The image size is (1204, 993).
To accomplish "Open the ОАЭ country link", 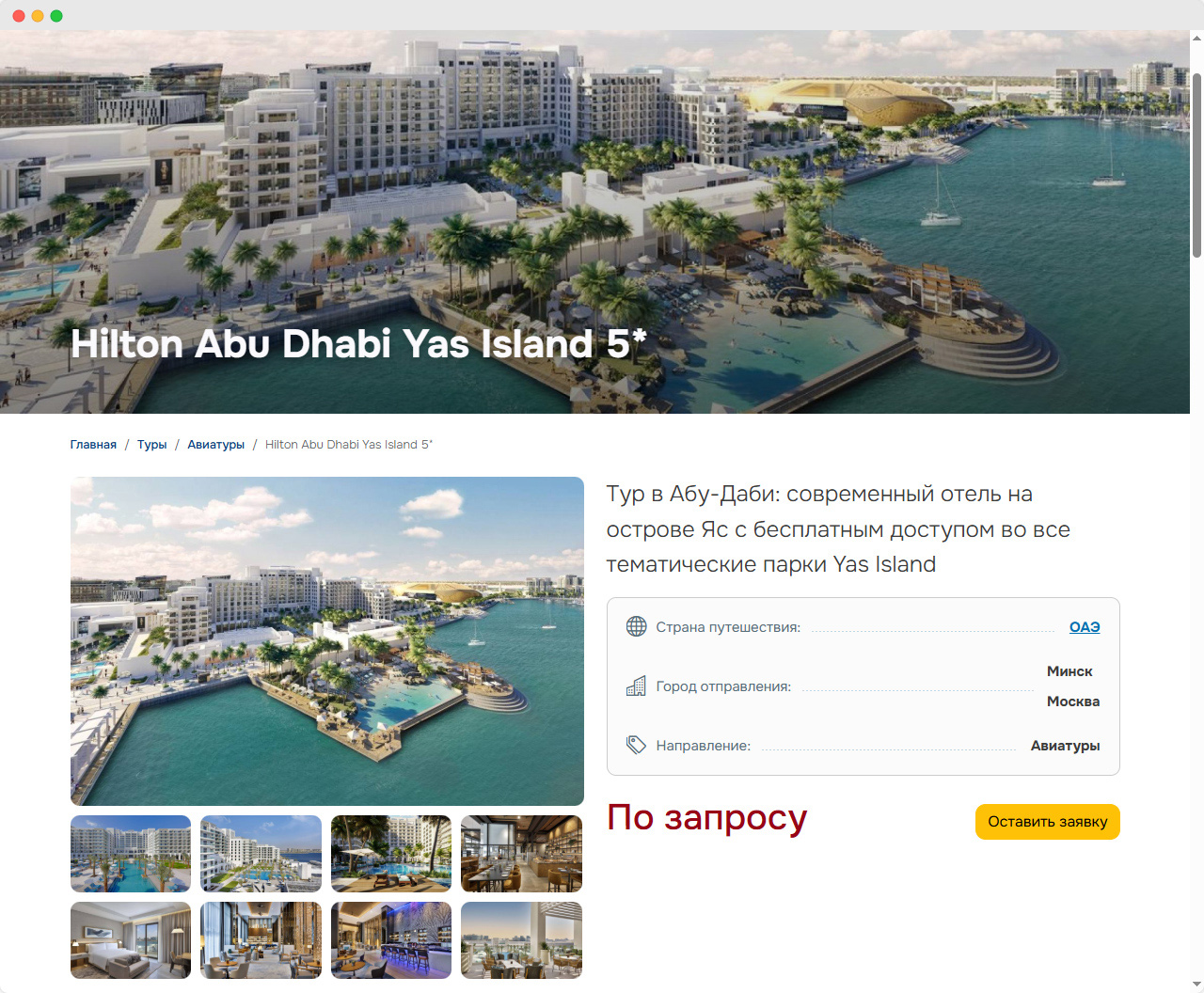I will click(x=1085, y=627).
